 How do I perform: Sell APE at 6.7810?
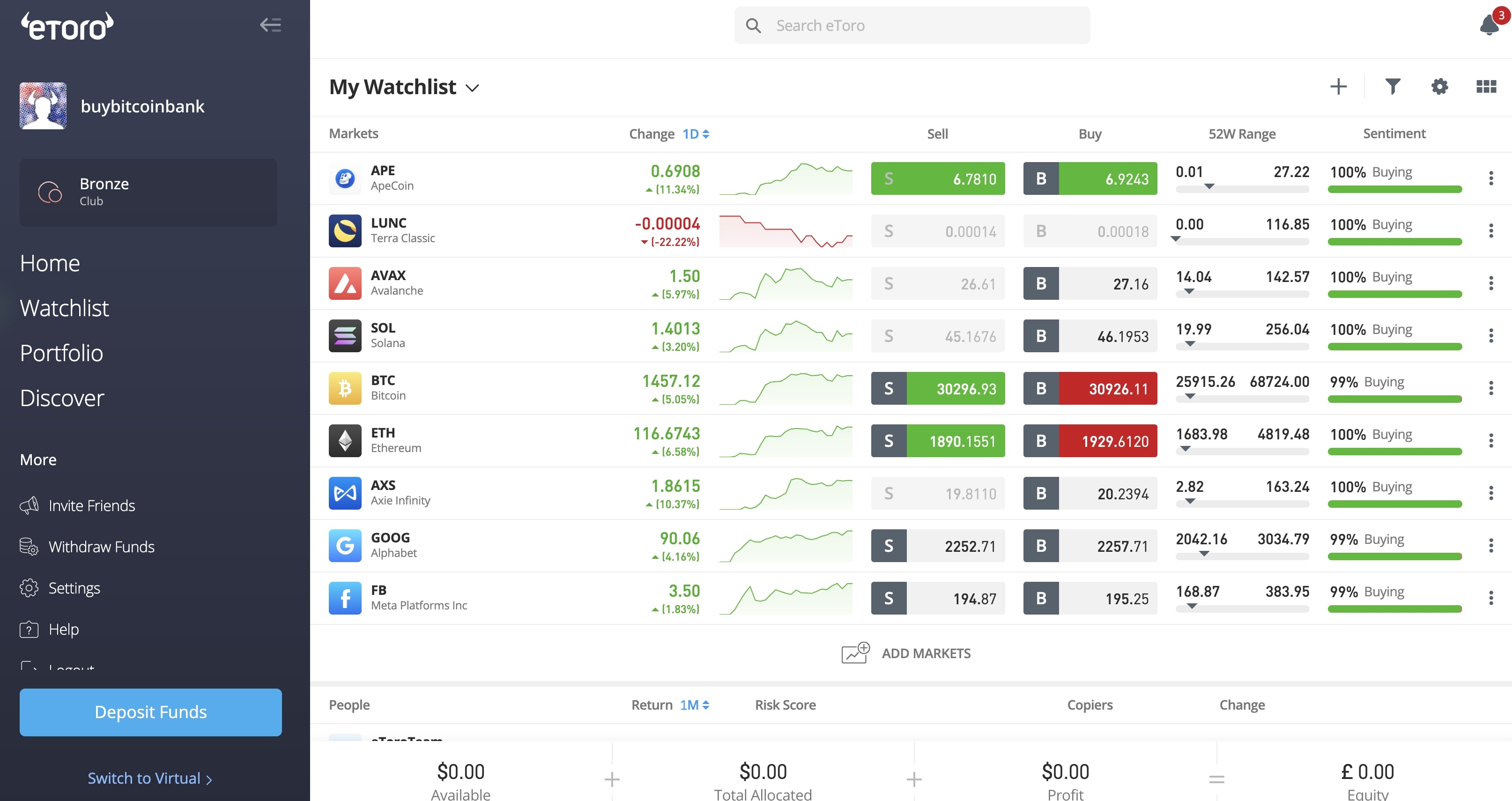(938, 178)
